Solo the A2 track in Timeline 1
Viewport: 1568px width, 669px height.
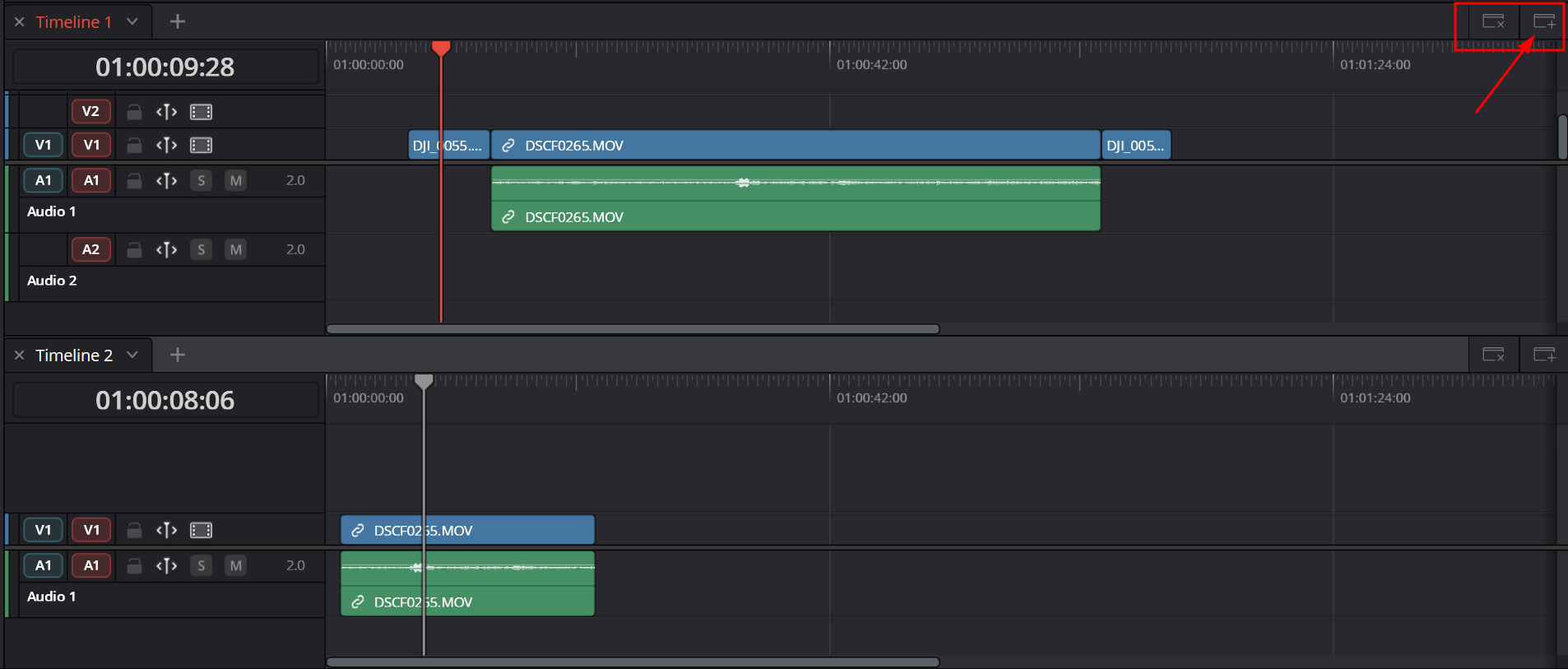[x=202, y=249]
